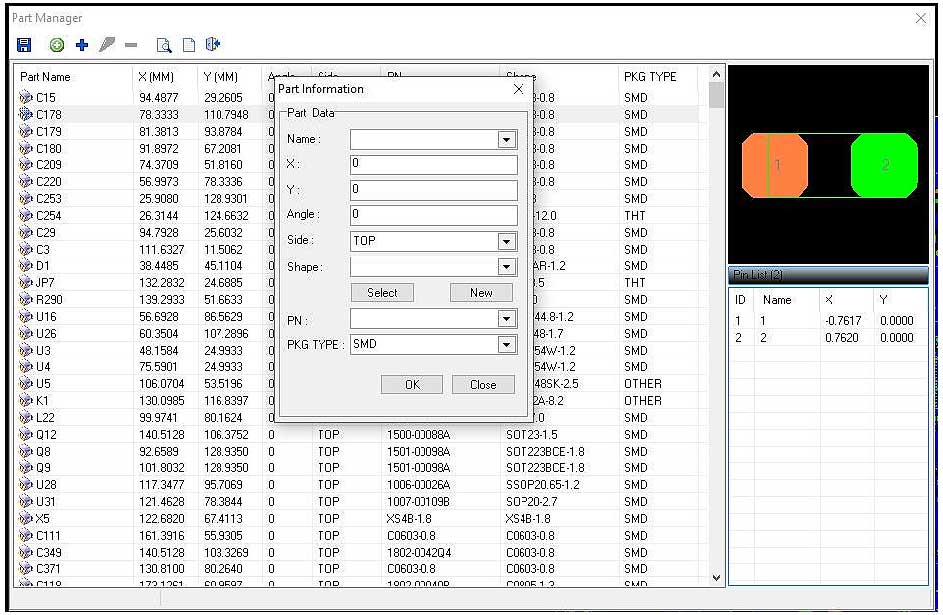This screenshot has width=943, height=615.
Task: Click the orange pad 1 in preview
Action: click(x=774, y=165)
